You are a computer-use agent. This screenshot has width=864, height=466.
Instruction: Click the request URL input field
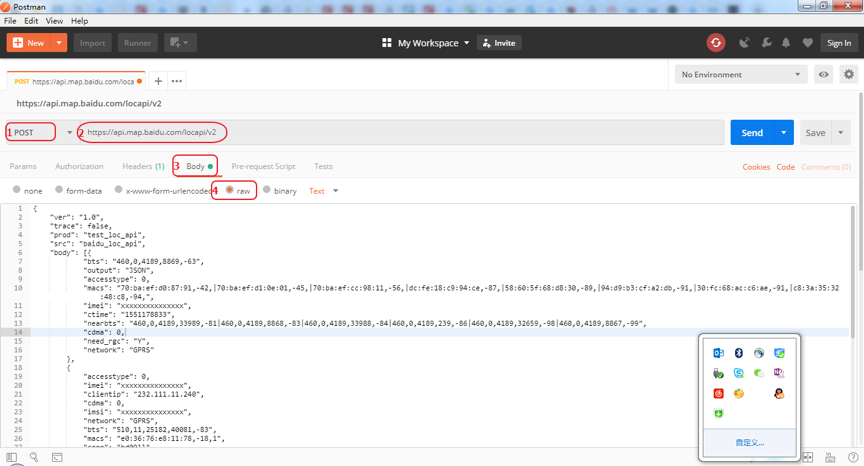[x=402, y=133]
